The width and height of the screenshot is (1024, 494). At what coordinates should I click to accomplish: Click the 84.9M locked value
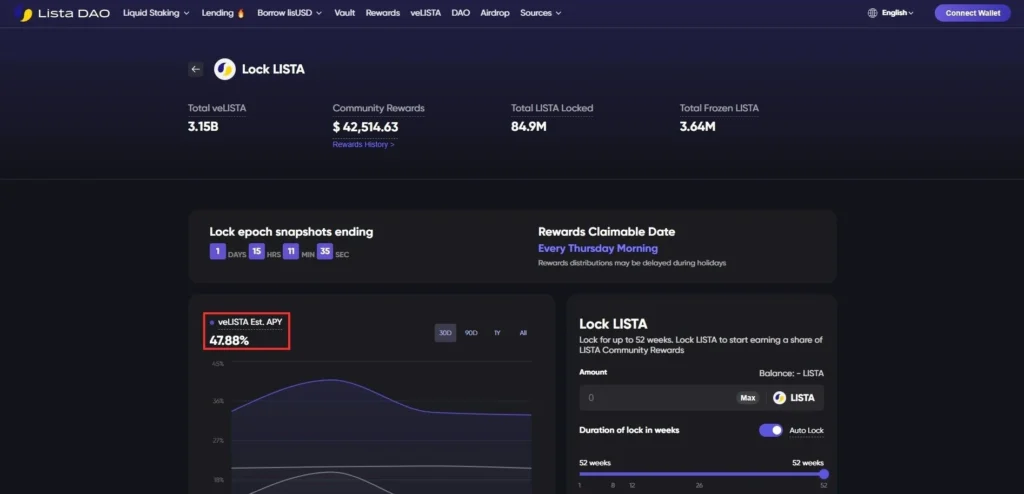pyautogui.click(x=528, y=127)
